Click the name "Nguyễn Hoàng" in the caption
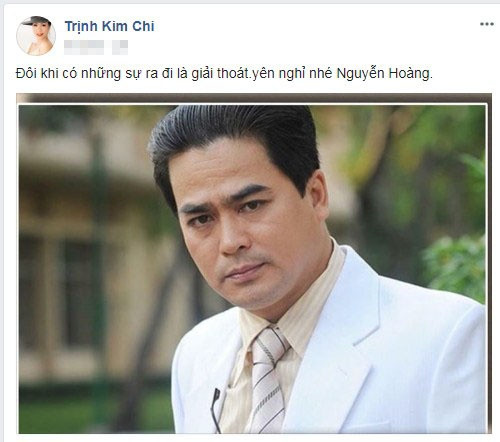This screenshot has height=442, width=500. pyautogui.click(x=384, y=74)
